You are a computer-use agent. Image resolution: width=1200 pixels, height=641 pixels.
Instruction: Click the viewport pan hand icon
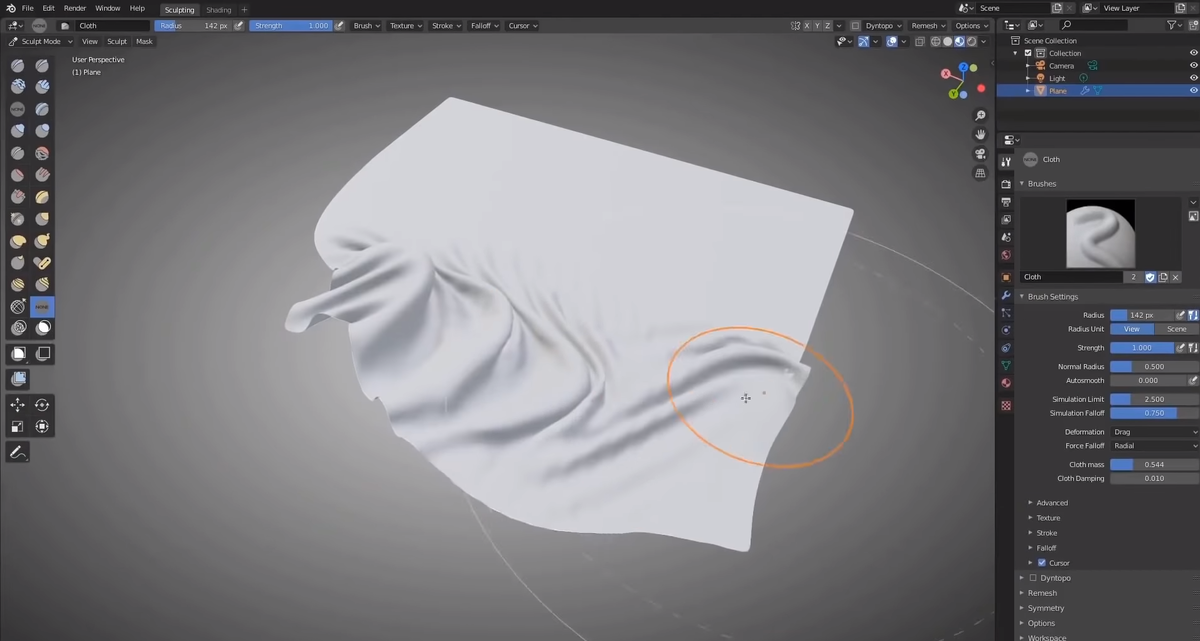(x=981, y=135)
